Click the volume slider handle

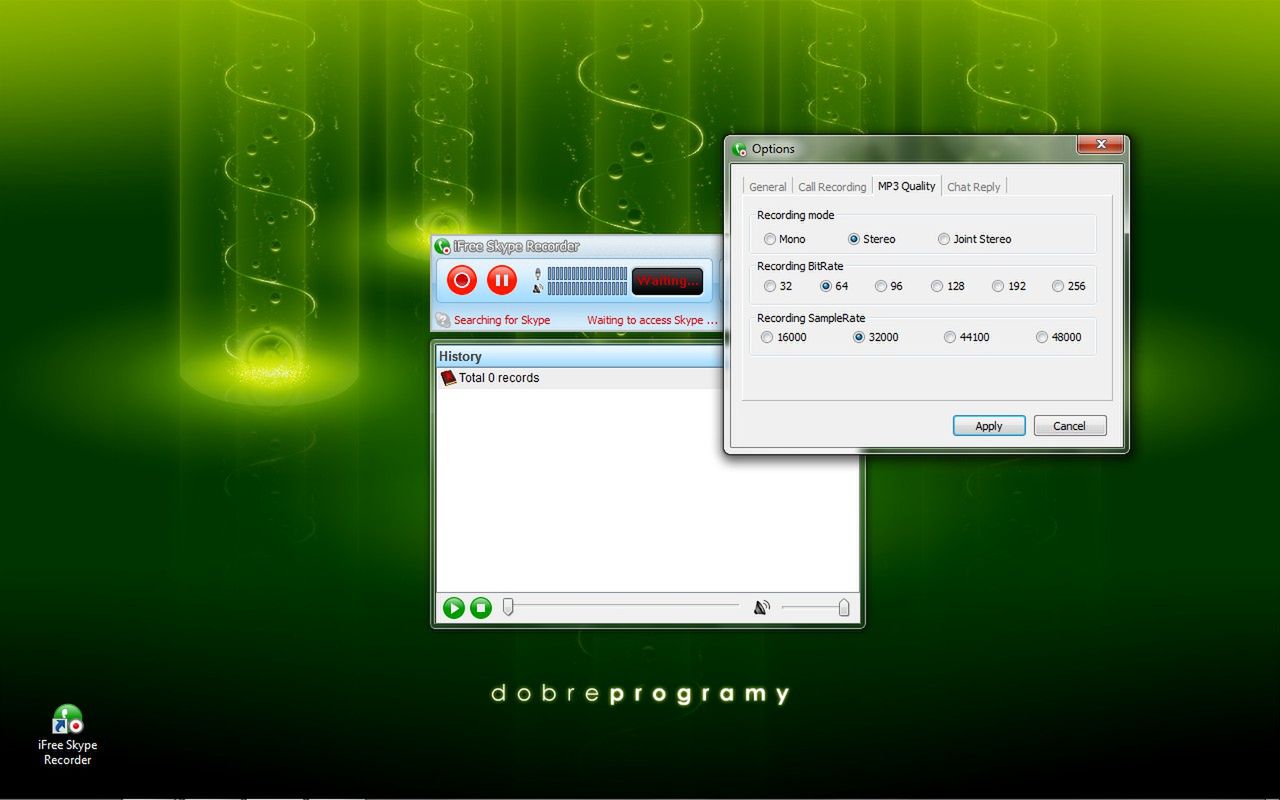pyautogui.click(x=843, y=606)
